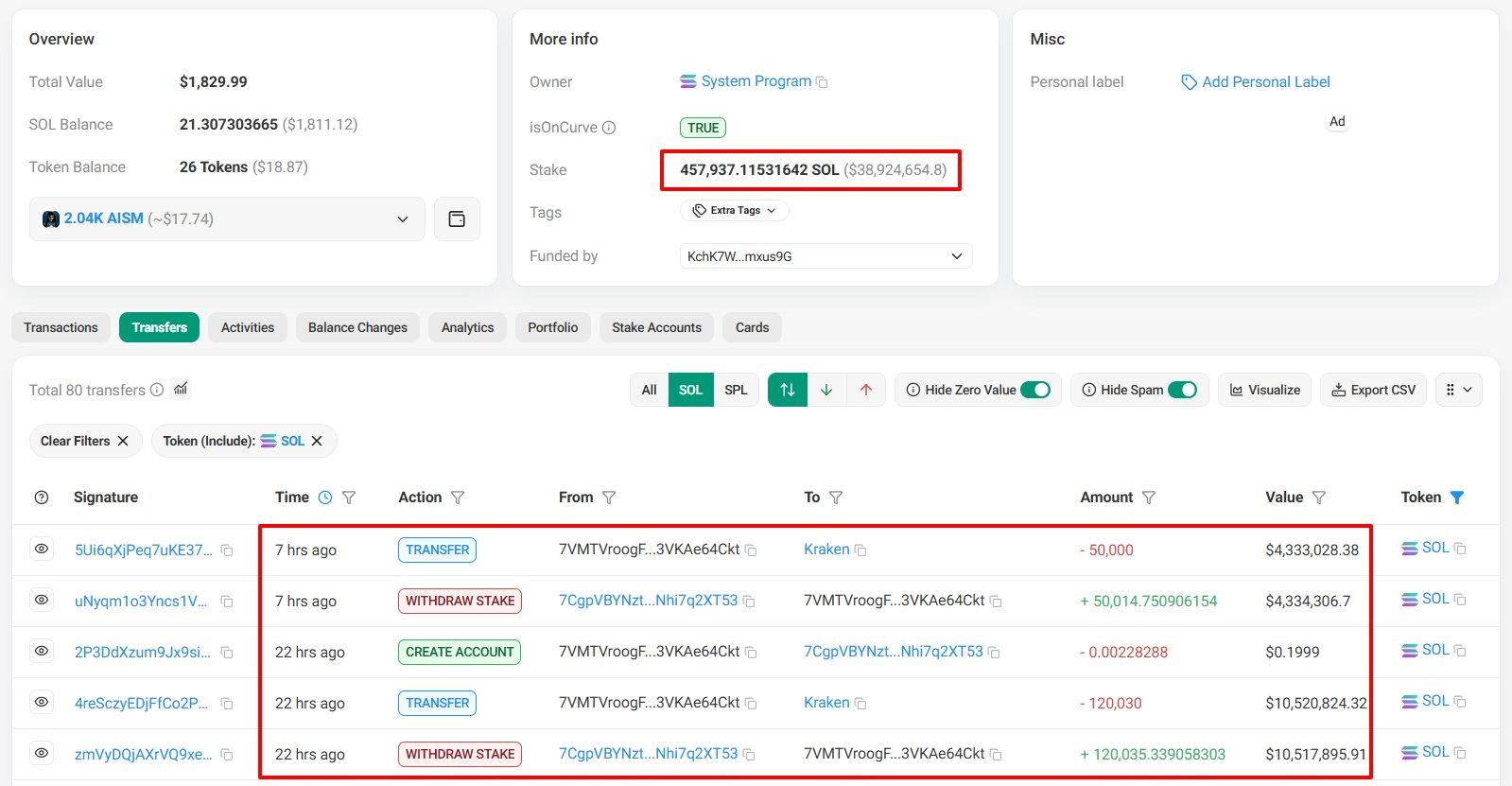This screenshot has width=1512, height=786.
Task: Open the transfers chart icon
Action: 181,389
